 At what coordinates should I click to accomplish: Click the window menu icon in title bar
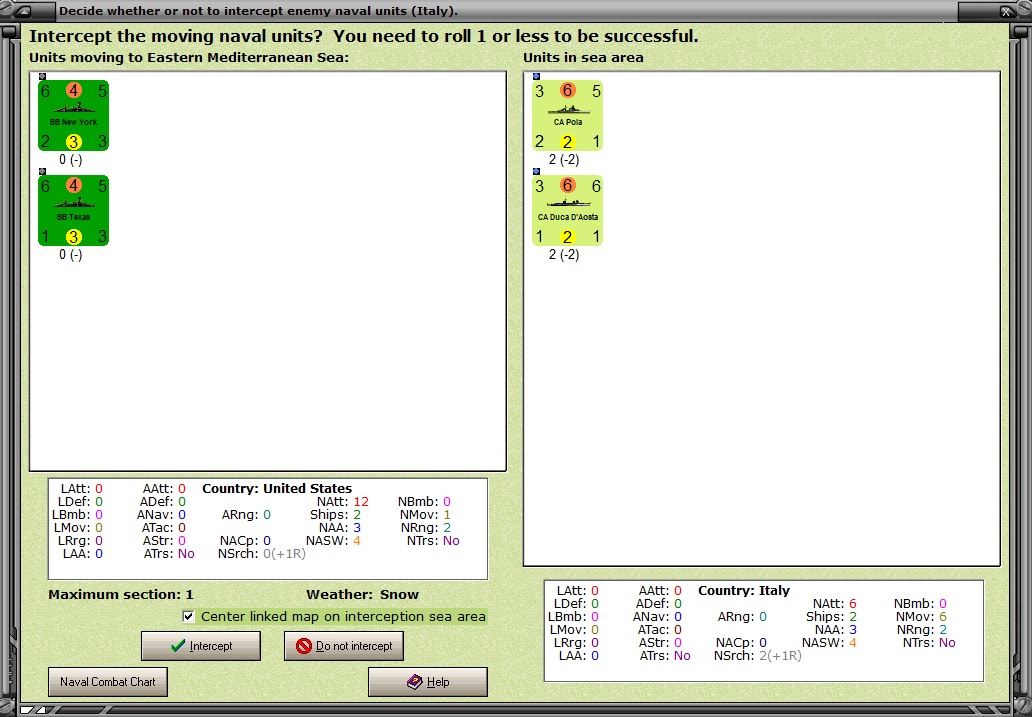[x=22, y=11]
